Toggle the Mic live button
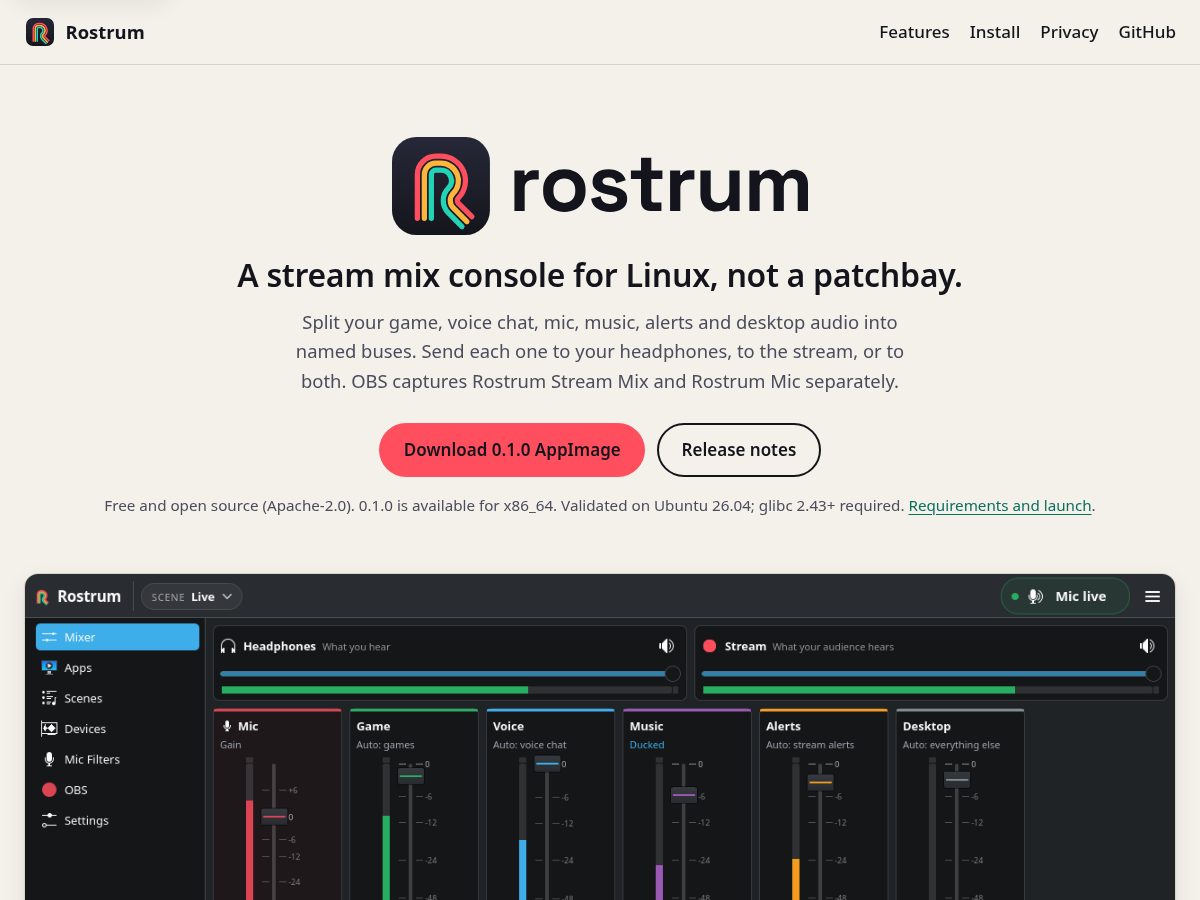 [x=1065, y=596]
